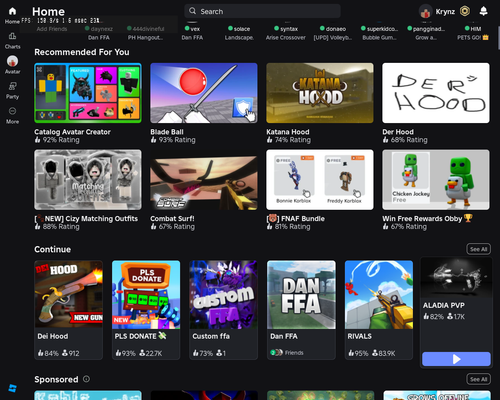Image resolution: width=500 pixels, height=400 pixels.
Task: Open the Avatar sidebar icon
Action: (12, 61)
